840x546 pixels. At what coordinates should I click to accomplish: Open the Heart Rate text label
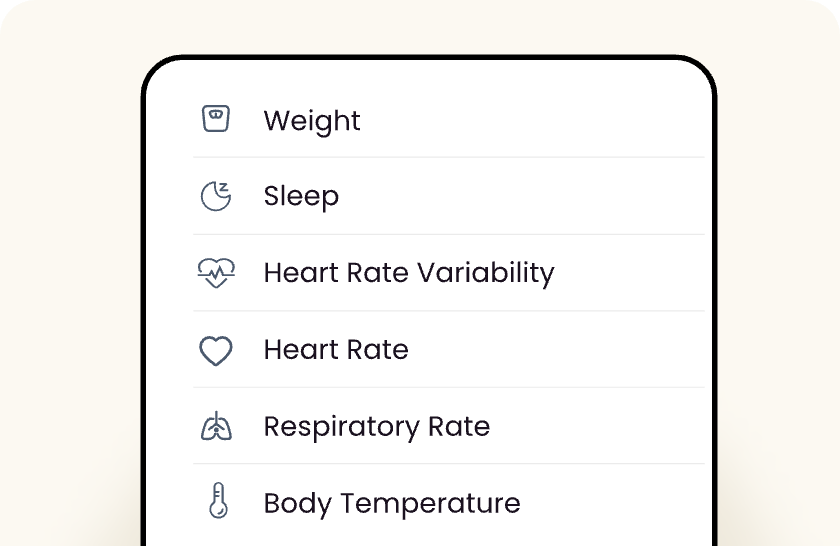pos(336,350)
